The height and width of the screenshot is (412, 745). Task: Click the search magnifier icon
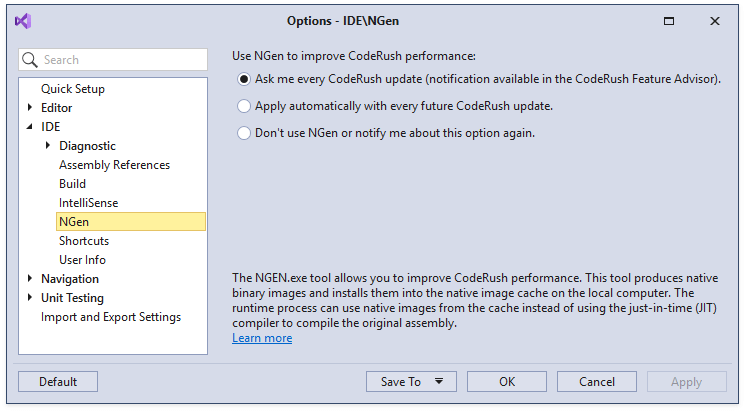pos(31,60)
